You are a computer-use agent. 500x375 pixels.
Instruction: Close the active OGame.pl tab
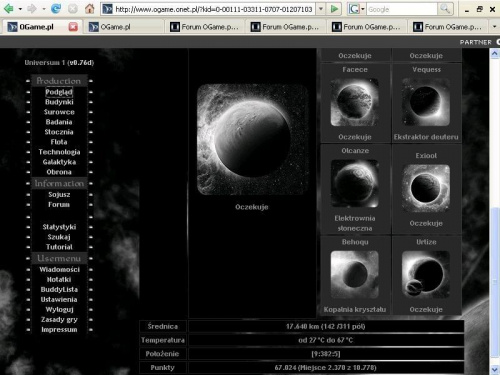coord(73,27)
